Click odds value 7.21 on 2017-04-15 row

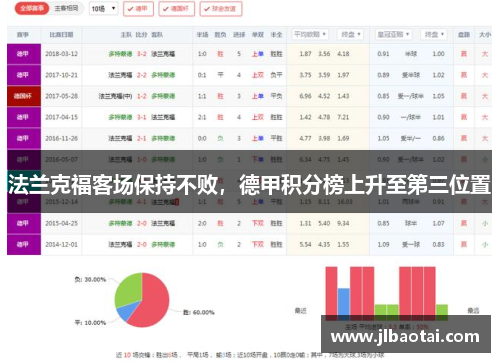343,117
